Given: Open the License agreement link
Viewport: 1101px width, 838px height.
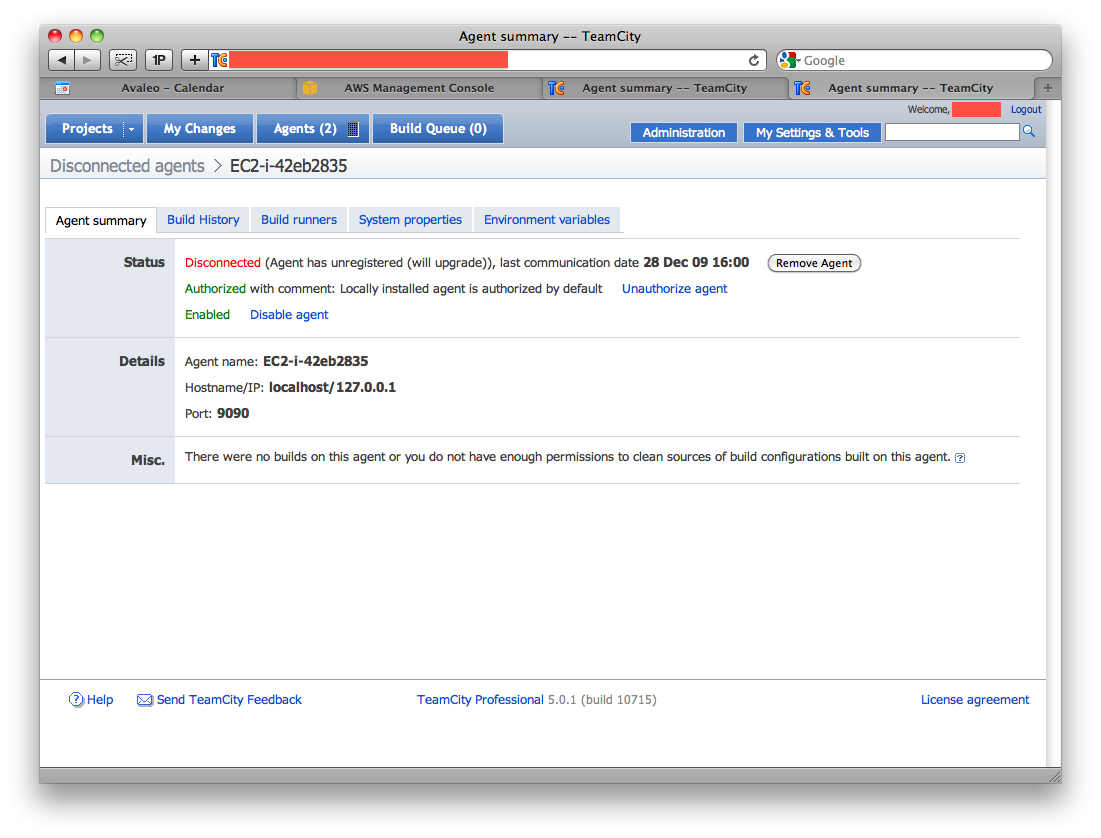Looking at the screenshot, I should pyautogui.click(x=974, y=699).
